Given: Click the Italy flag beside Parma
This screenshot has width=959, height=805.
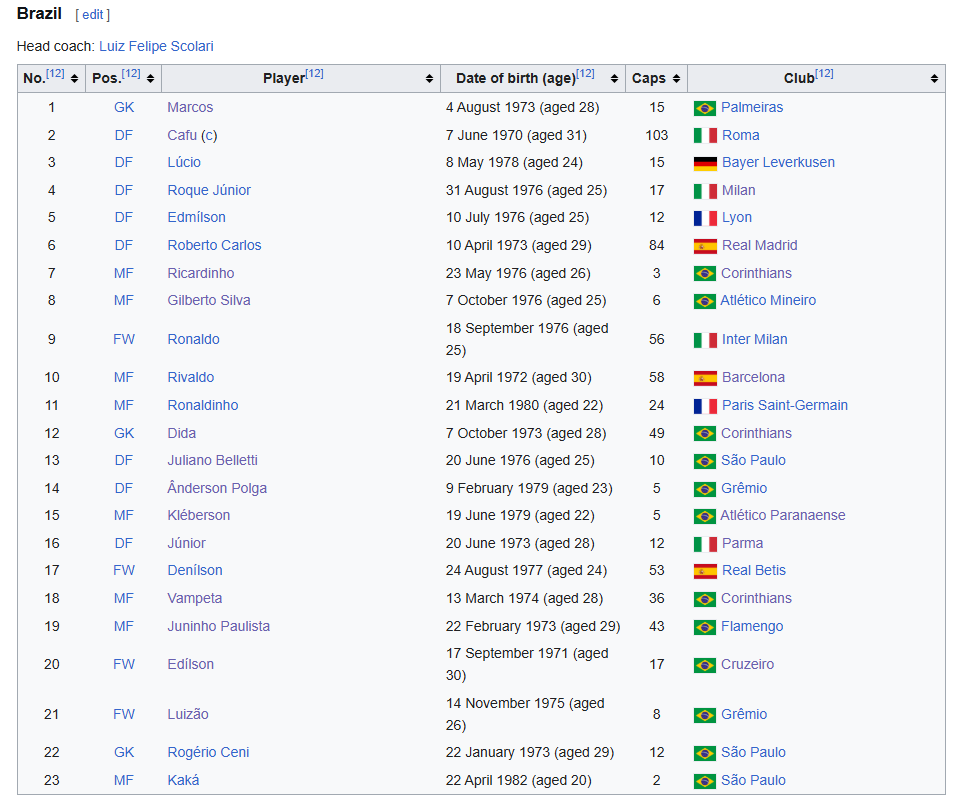Looking at the screenshot, I should point(705,544).
